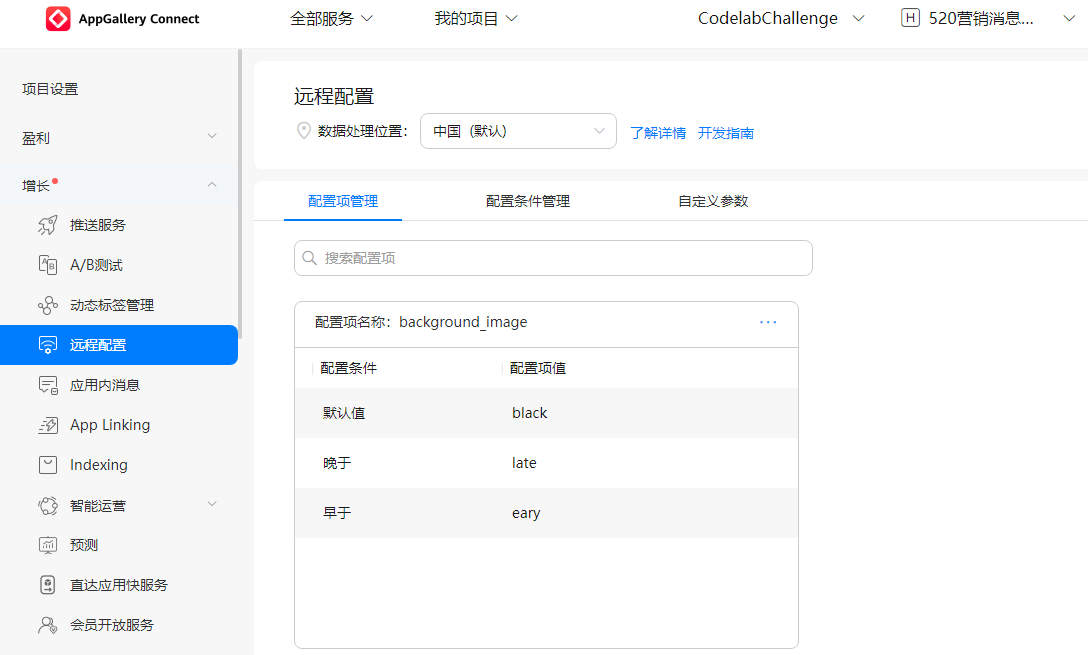Collapse the 增长 sidebar section
Viewport: 1088px width, 655px height.
click(212, 185)
